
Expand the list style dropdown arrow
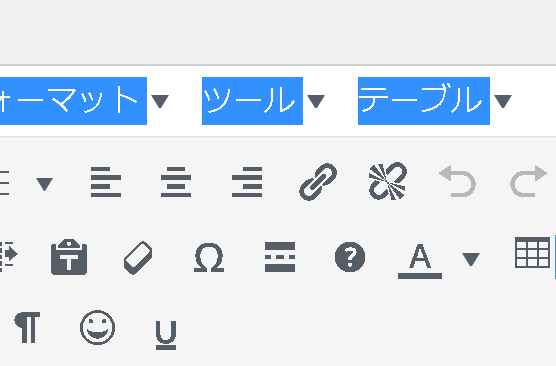pos(45,184)
